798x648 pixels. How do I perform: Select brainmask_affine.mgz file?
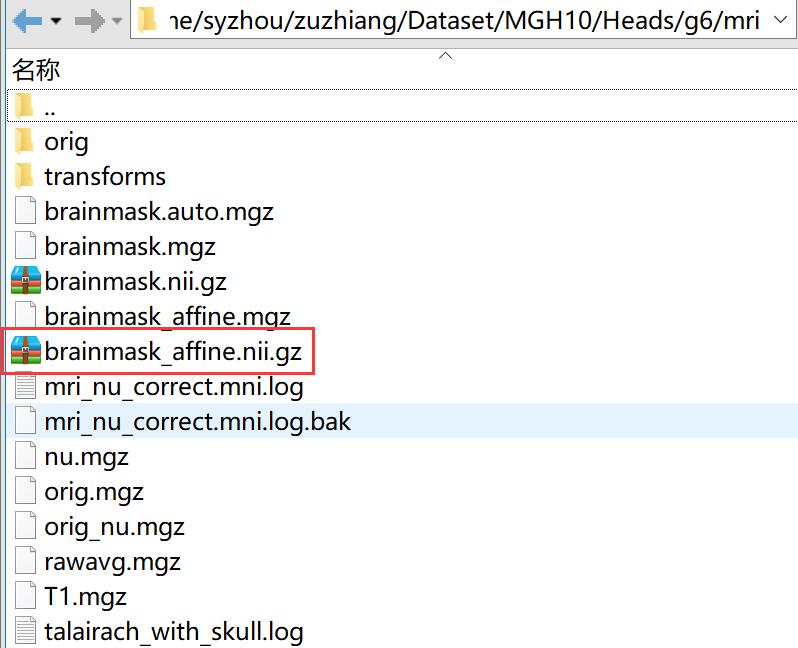167,317
